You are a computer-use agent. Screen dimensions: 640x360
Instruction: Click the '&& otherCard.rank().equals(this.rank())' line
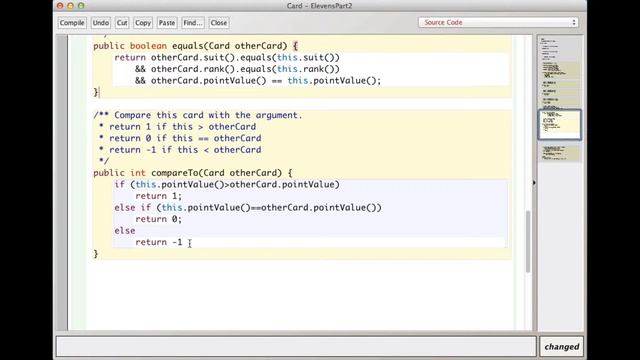(237, 69)
